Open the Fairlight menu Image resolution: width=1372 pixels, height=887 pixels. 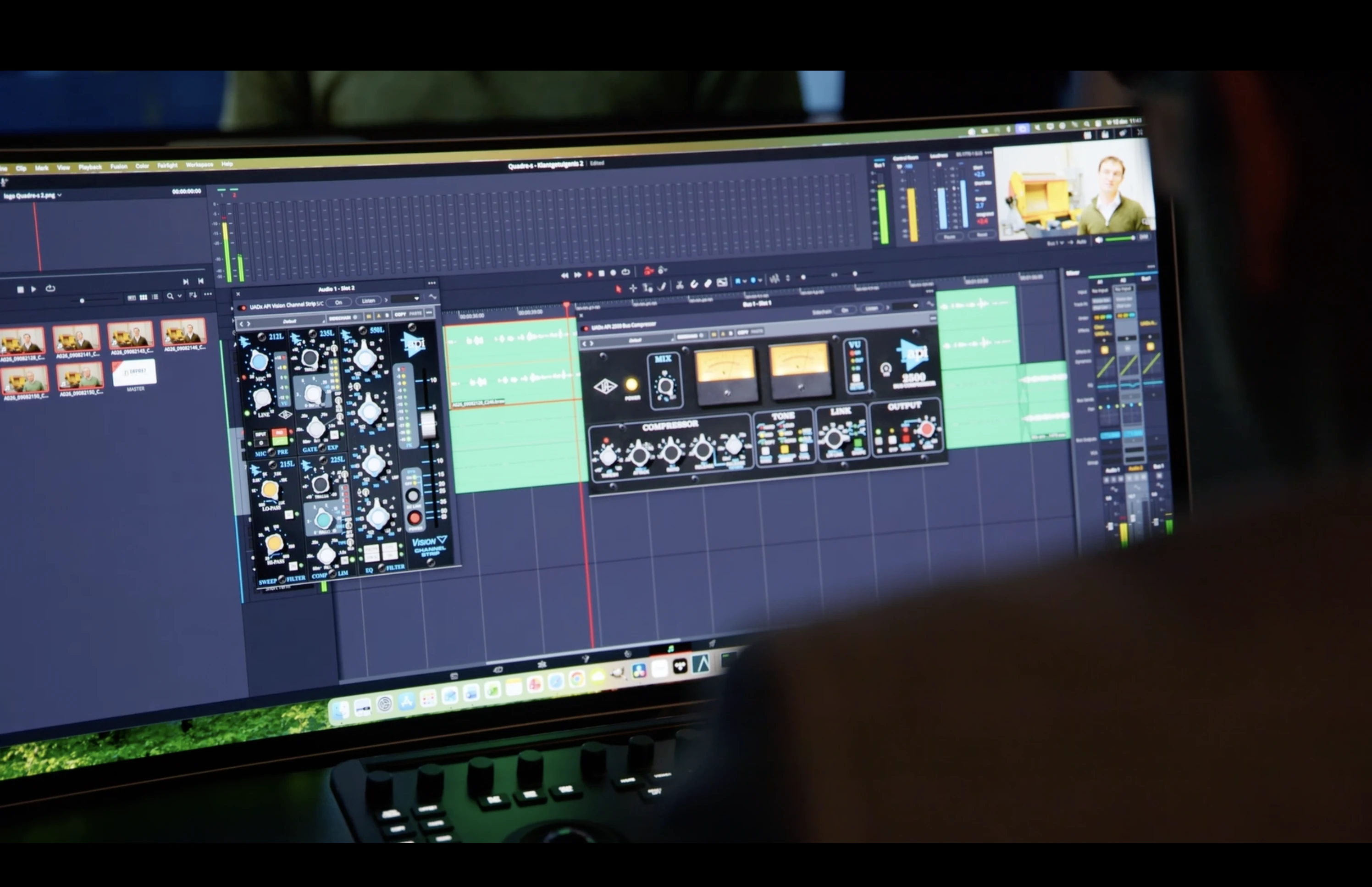pyautogui.click(x=167, y=166)
